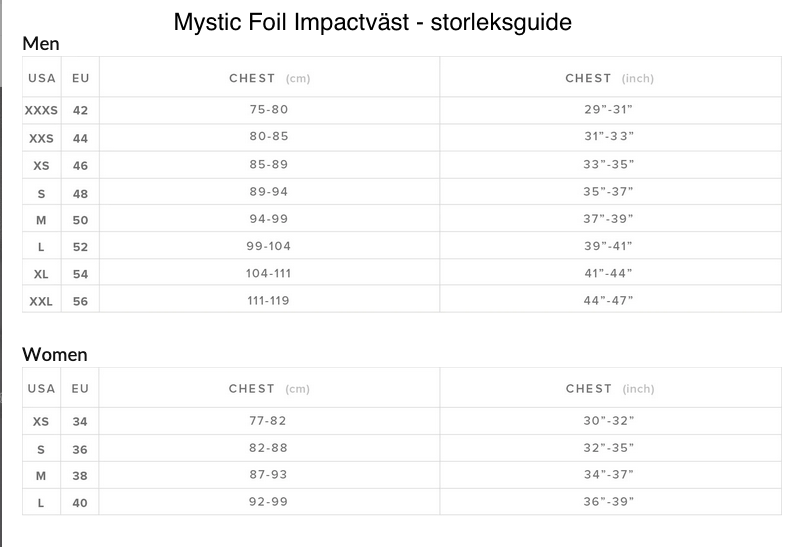Click the EU size 34 cell

coord(80,422)
